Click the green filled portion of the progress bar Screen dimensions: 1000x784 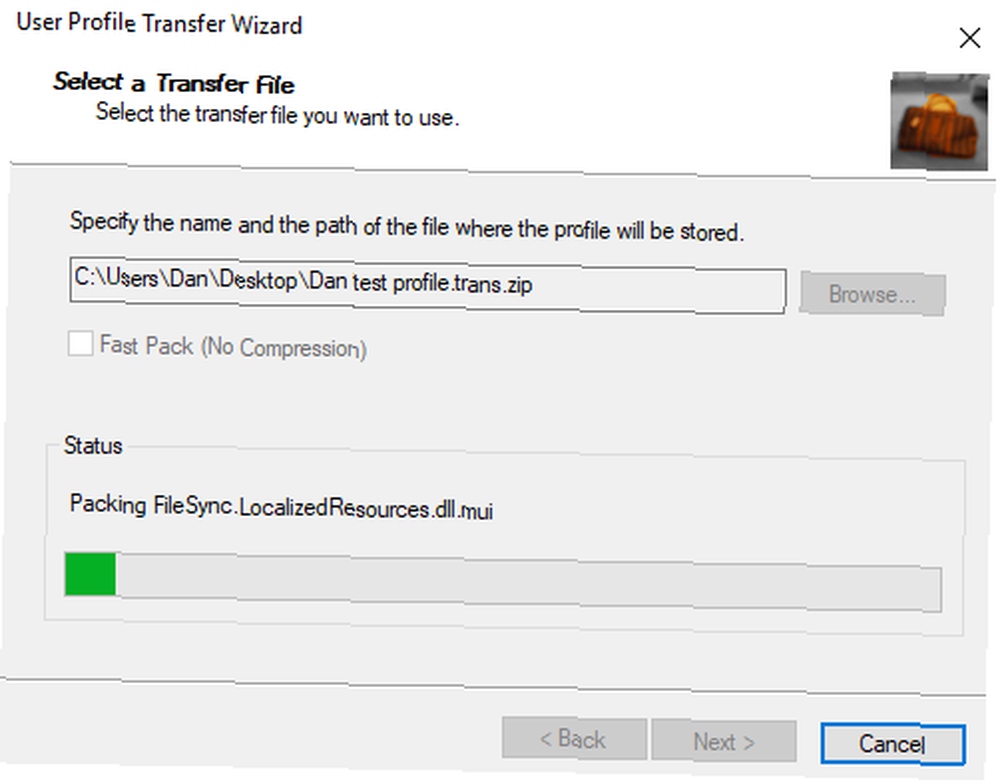tap(90, 574)
